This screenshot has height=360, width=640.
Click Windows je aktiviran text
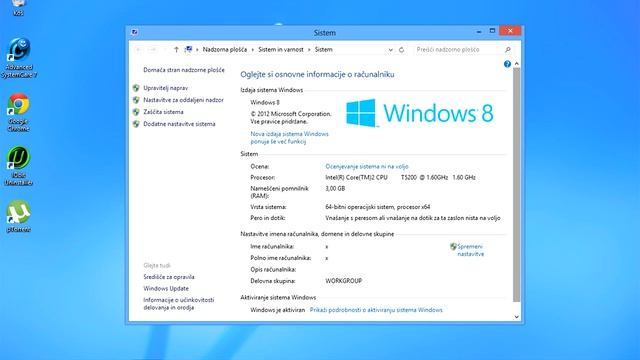point(278,310)
